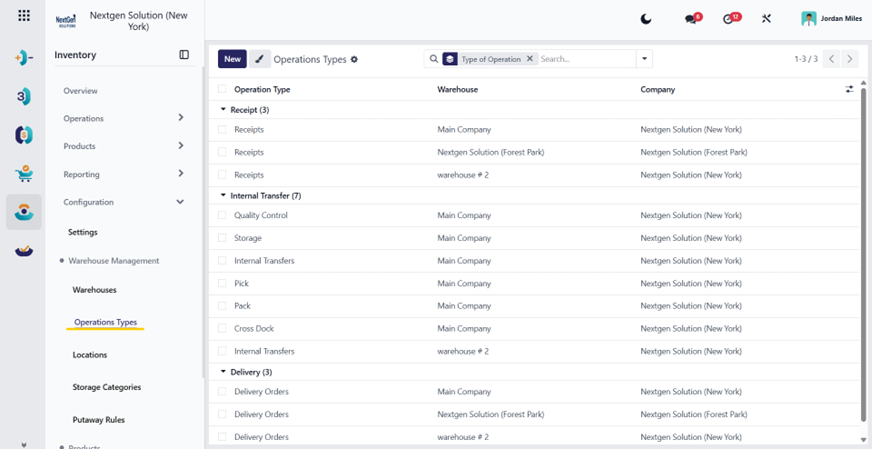
Task: Go to next page arrow
Action: 849,58
